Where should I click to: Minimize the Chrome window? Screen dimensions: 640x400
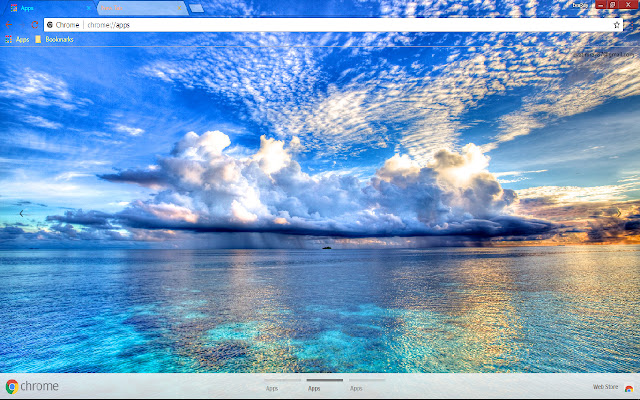tap(601, 4)
